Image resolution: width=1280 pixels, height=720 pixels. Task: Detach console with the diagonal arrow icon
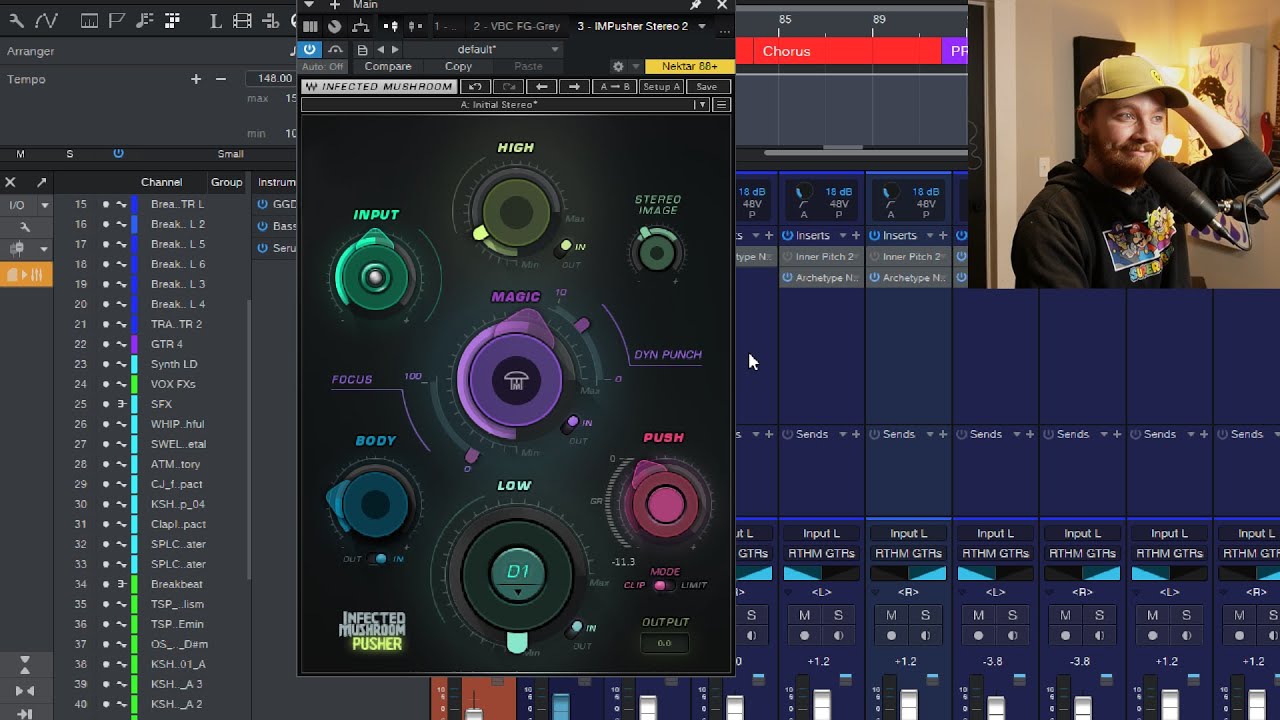pos(41,182)
